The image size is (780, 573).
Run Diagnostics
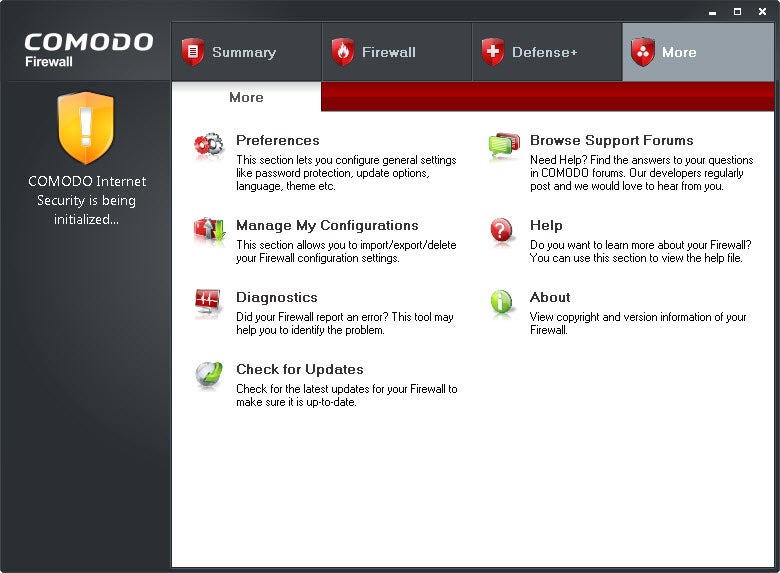[277, 297]
